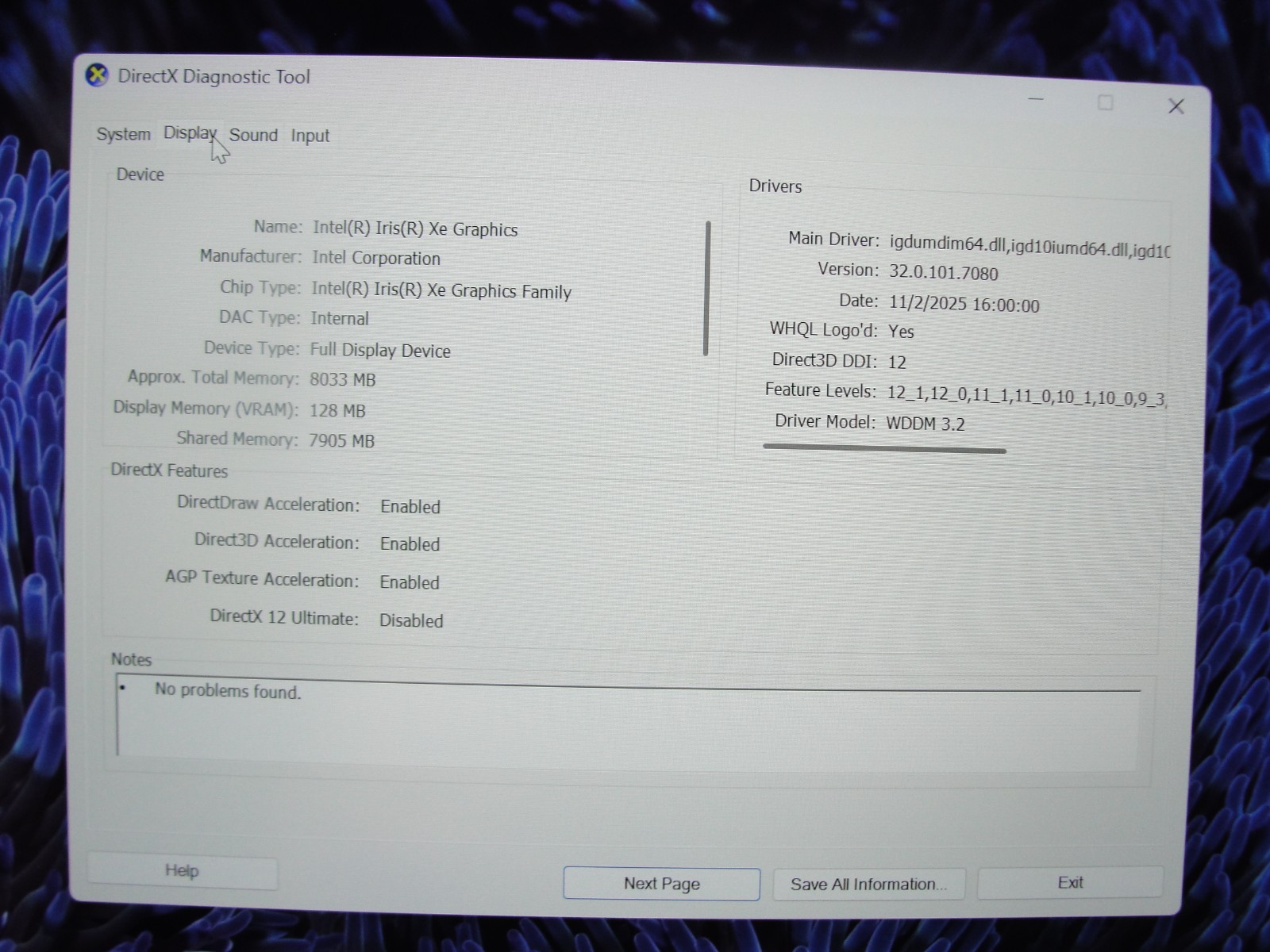The image size is (1270, 952).
Task: Click the WHQL Logo'd value 'Yes'
Action: coord(901,332)
